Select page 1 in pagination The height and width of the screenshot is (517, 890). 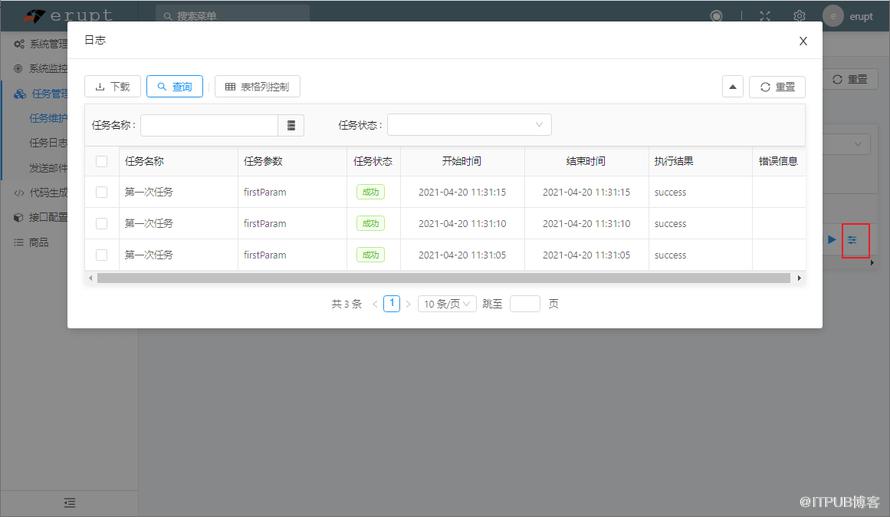[x=392, y=304]
